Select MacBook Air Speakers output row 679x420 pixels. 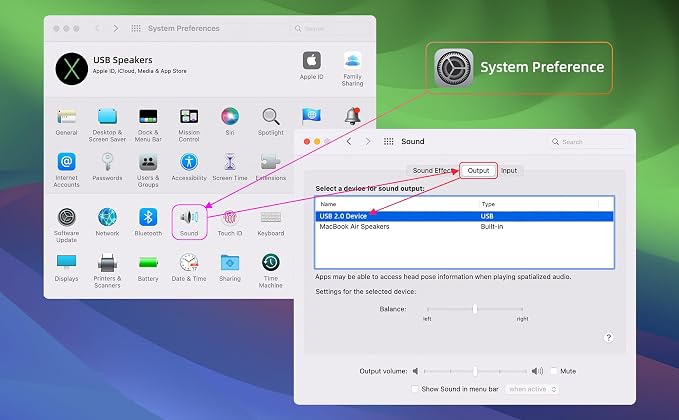(464, 226)
